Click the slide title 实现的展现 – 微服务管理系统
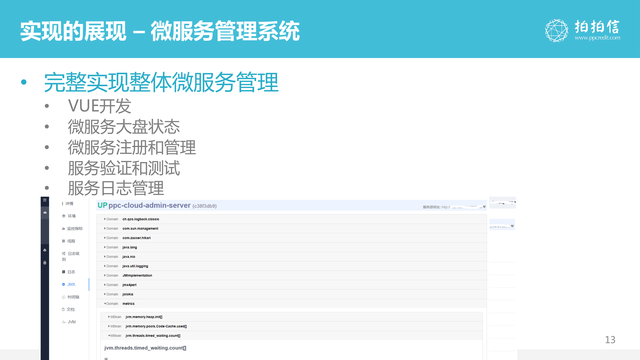Viewport: 640px width, 360px height. point(160,31)
